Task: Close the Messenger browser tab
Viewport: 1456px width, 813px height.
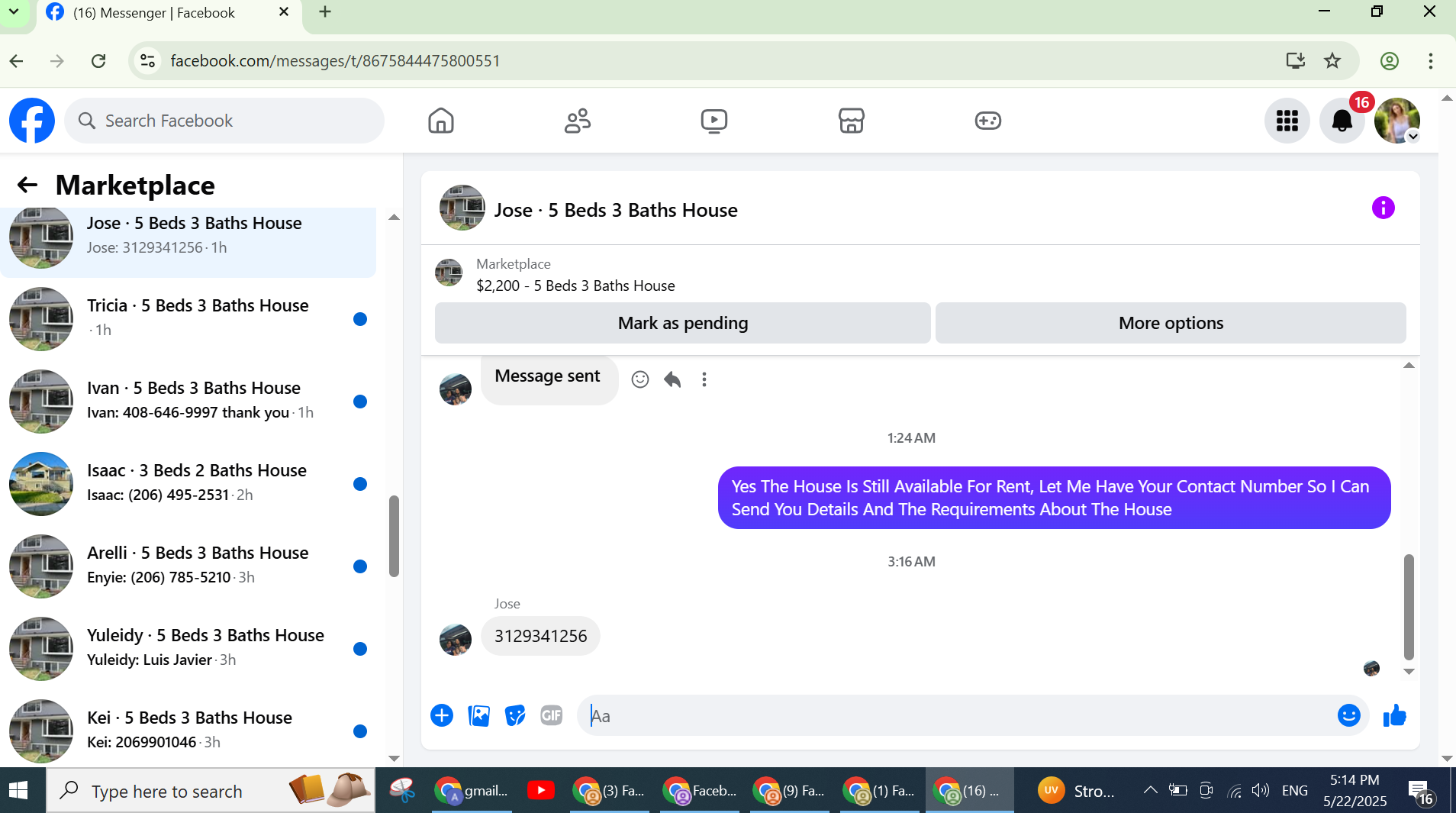Action: [284, 12]
